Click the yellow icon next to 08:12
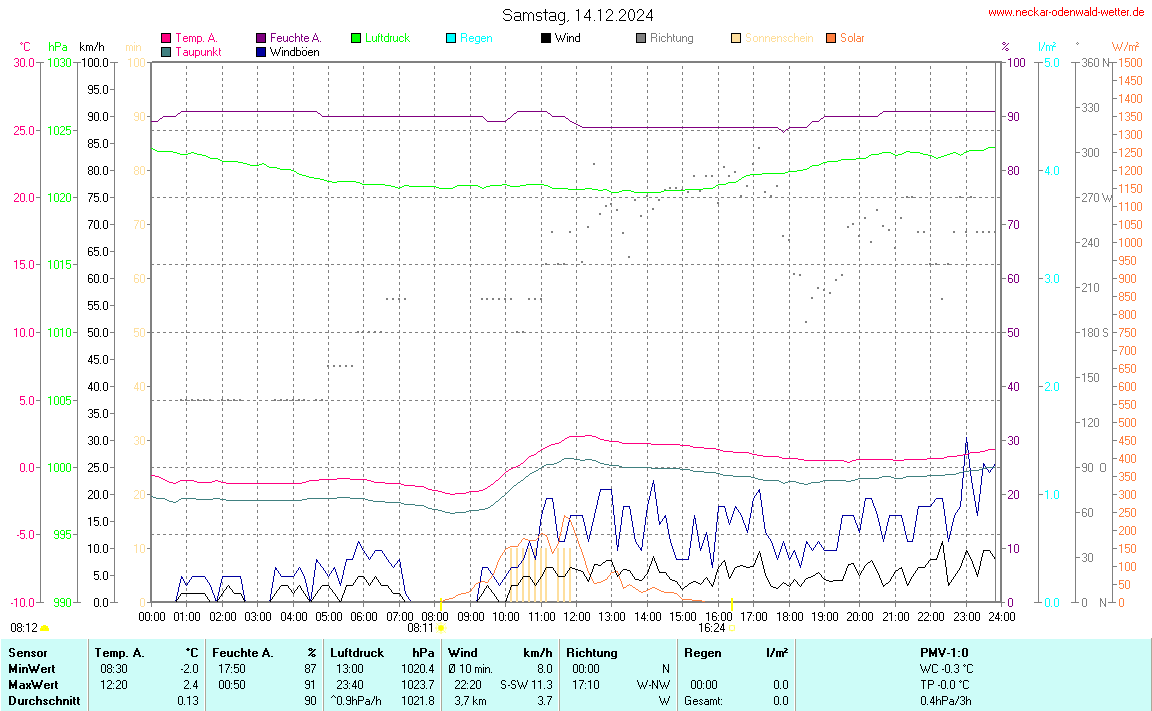 click(x=44, y=628)
